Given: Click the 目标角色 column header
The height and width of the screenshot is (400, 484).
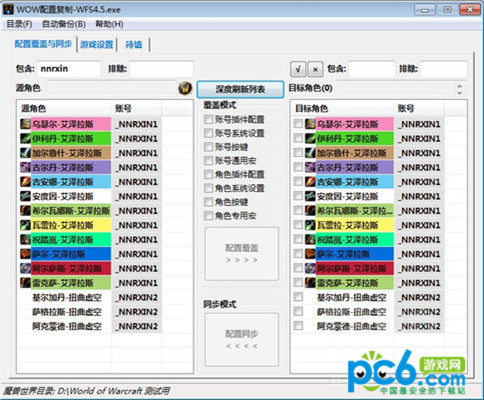Looking at the screenshot, I should 342,108.
